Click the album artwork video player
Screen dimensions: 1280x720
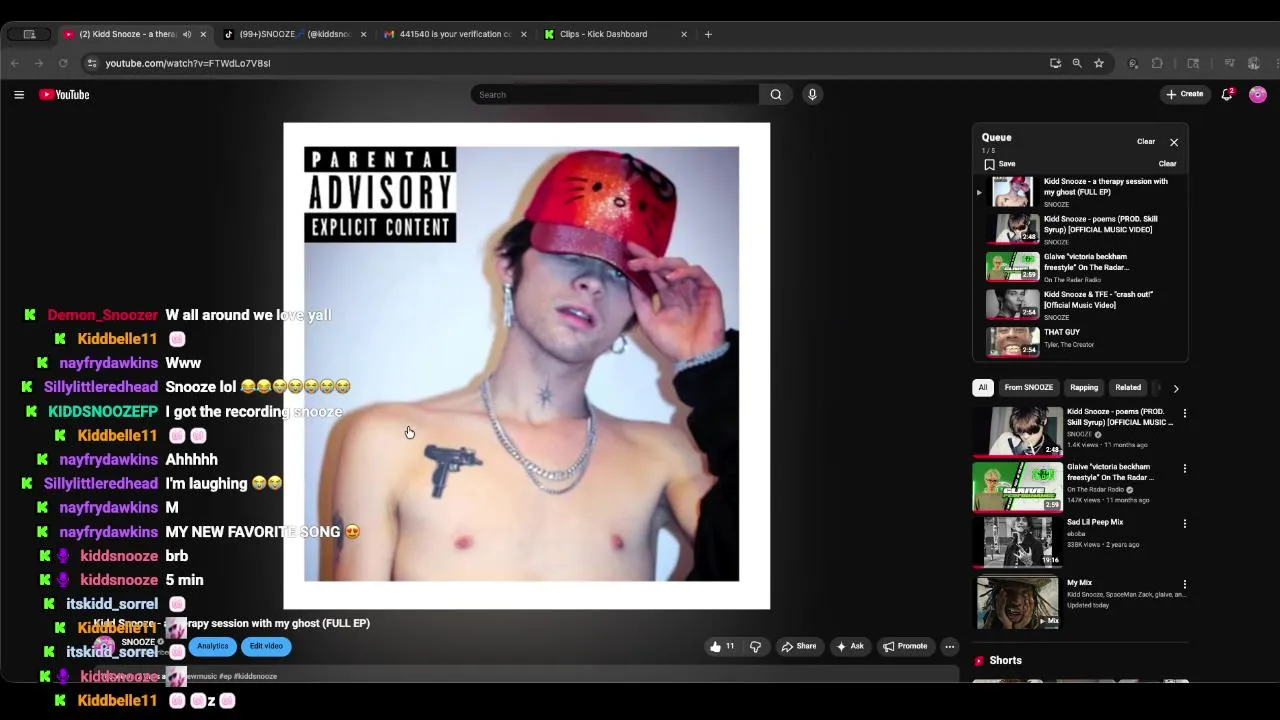pyautogui.click(x=526, y=366)
